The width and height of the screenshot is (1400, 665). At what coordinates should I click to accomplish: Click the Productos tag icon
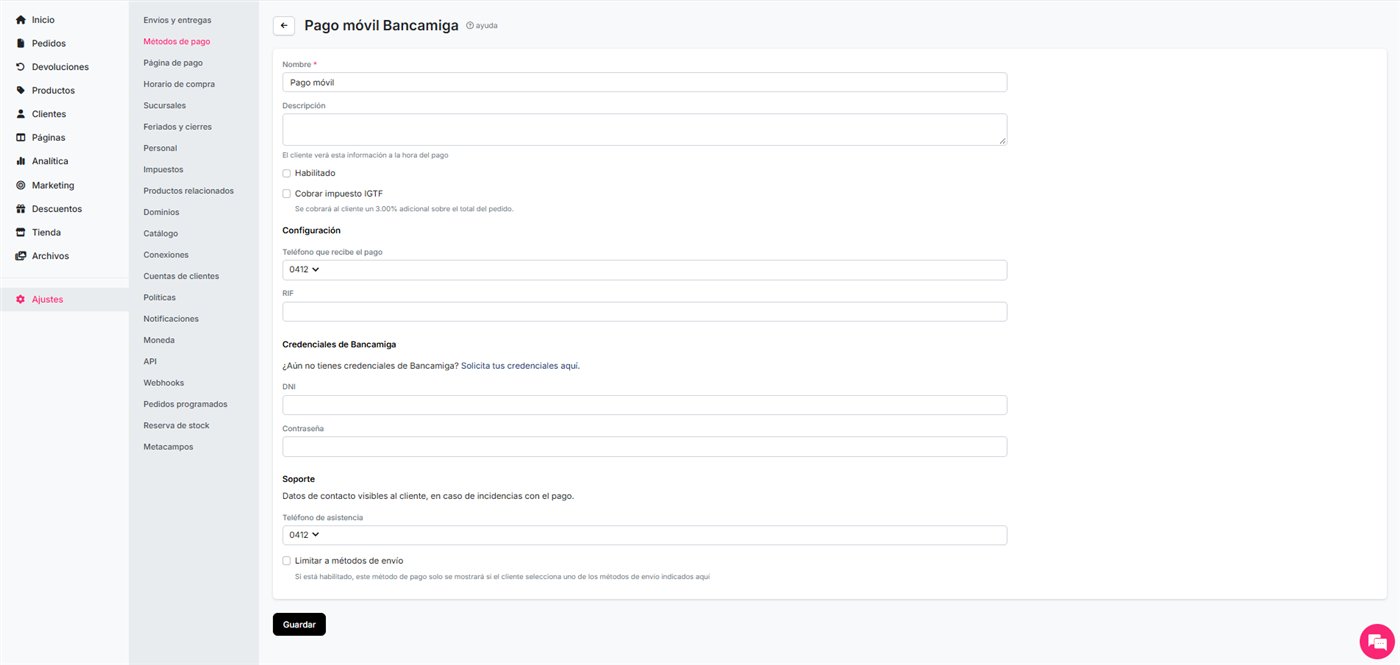pyautogui.click(x=21, y=90)
